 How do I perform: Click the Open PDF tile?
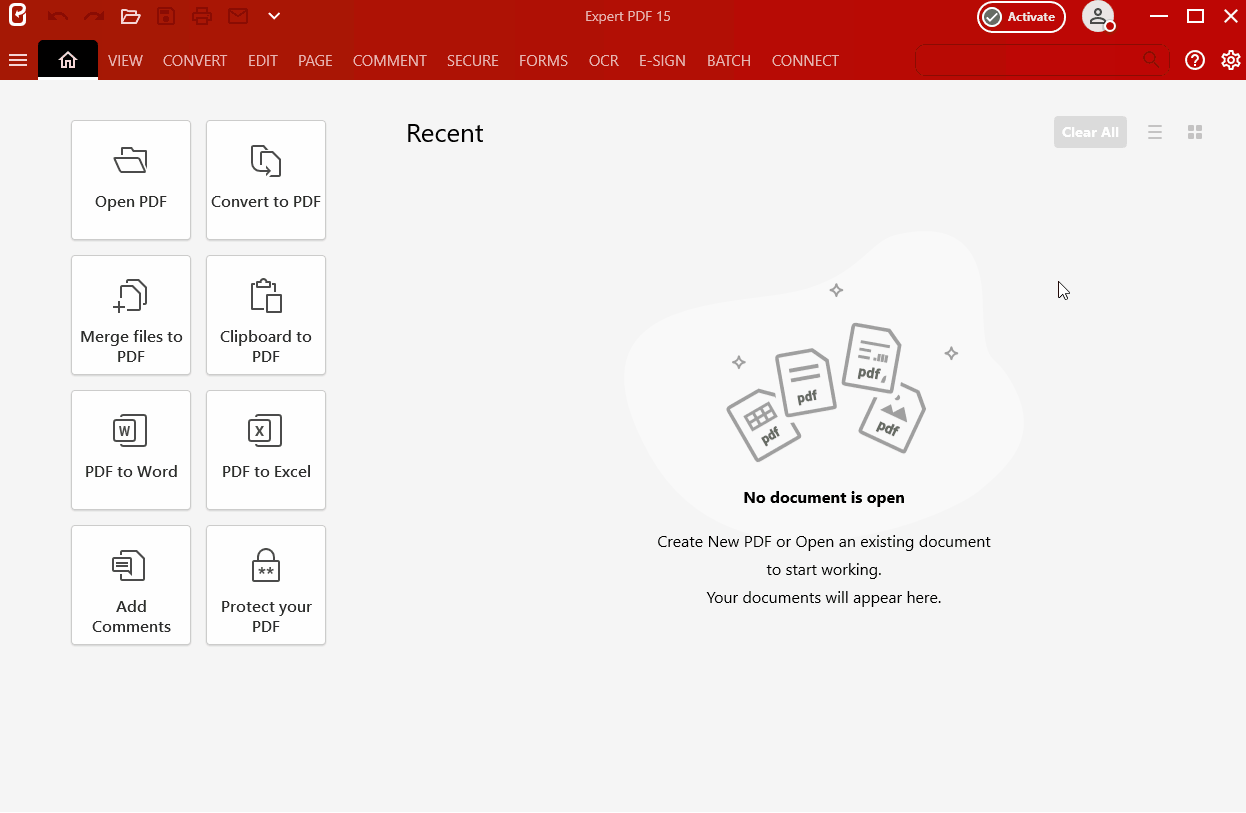[131, 180]
